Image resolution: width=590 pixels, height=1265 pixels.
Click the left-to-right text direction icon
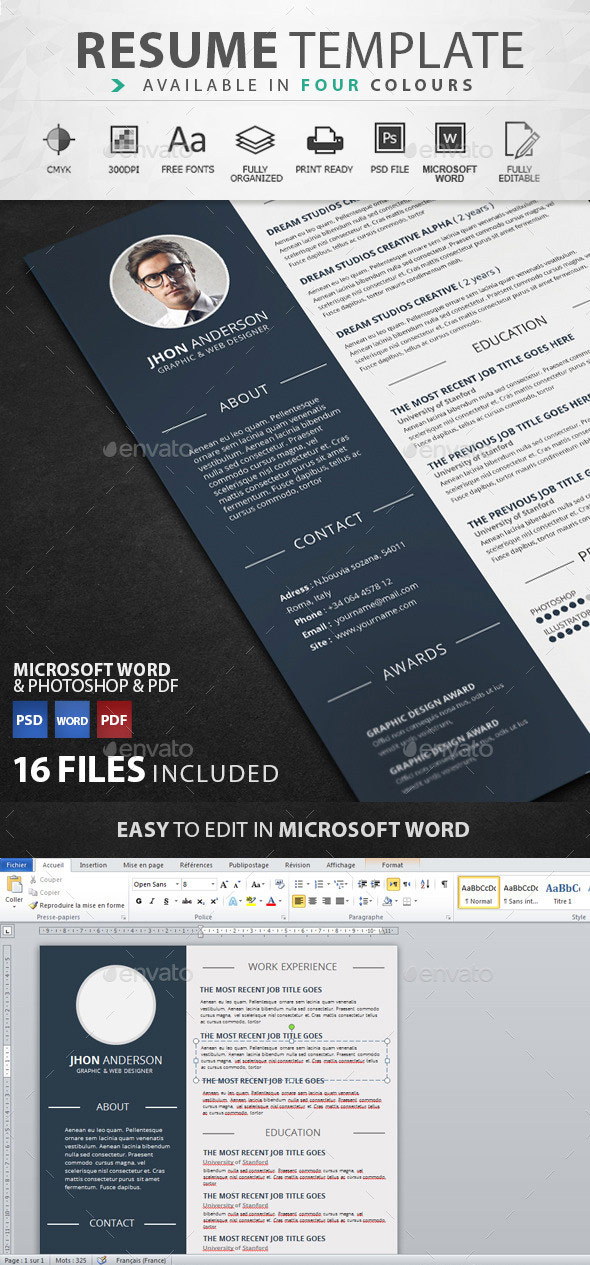coord(393,884)
